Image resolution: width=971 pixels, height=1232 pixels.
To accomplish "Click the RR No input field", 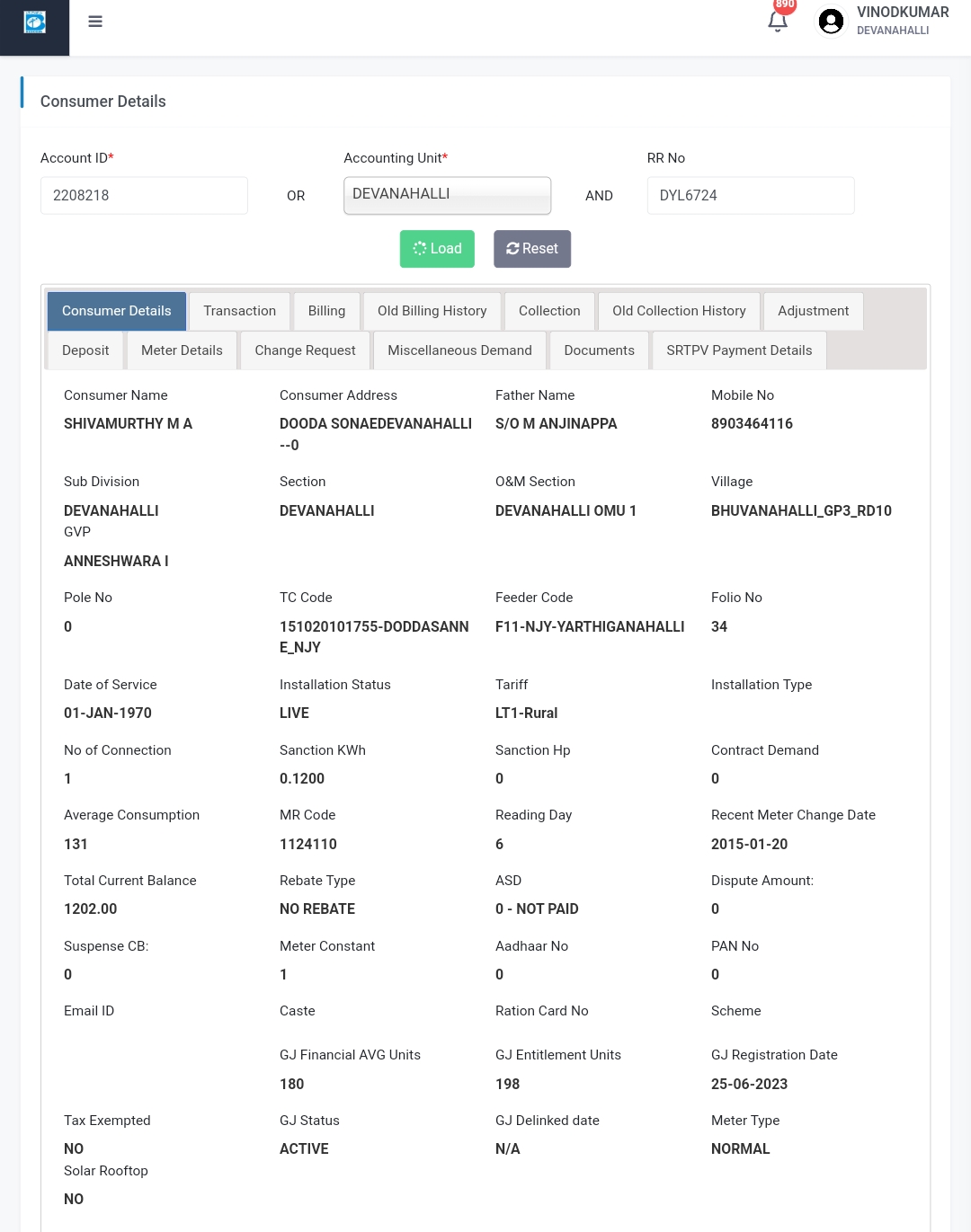I will 750,195.
